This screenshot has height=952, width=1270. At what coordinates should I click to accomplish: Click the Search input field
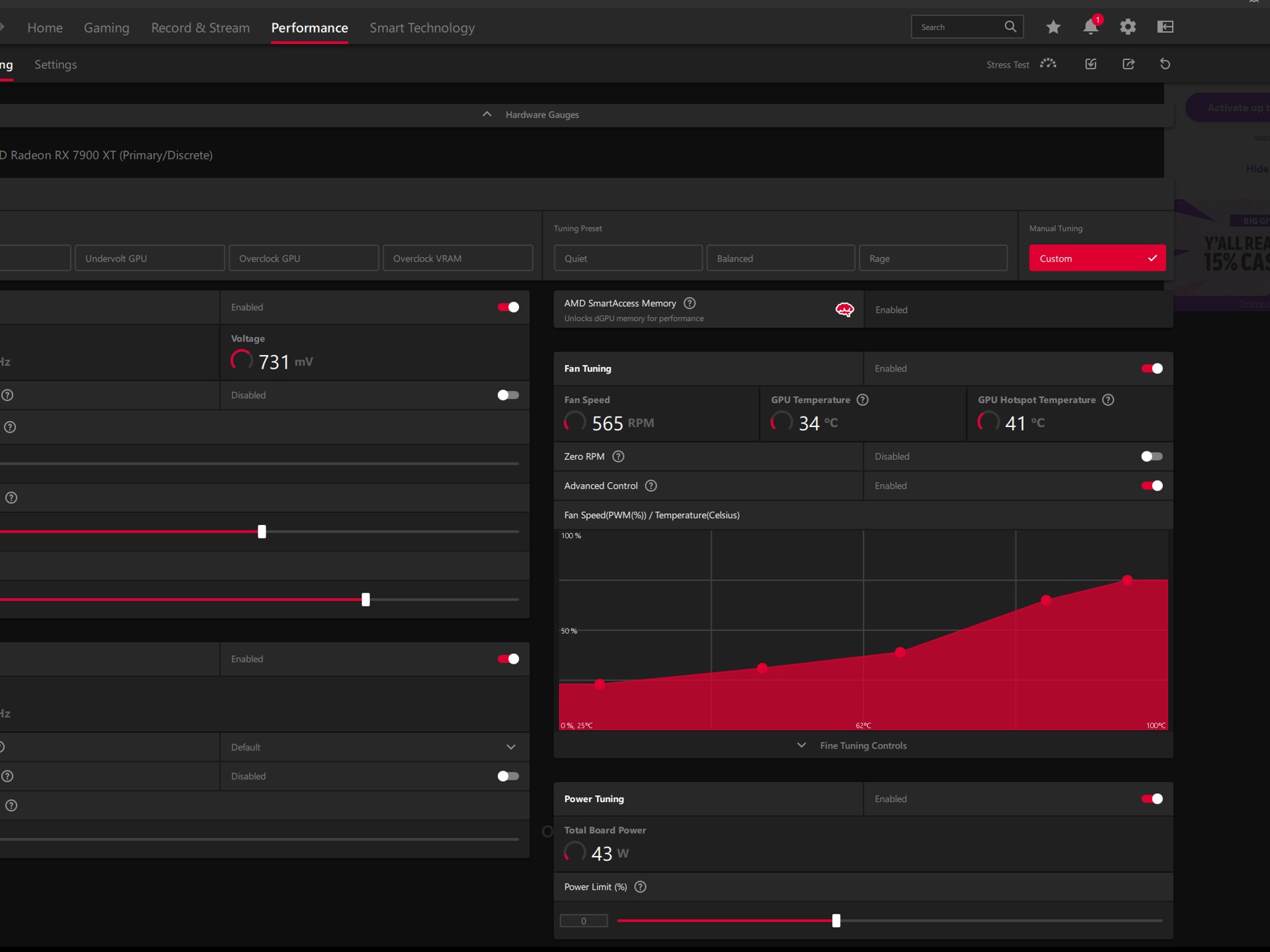point(959,27)
